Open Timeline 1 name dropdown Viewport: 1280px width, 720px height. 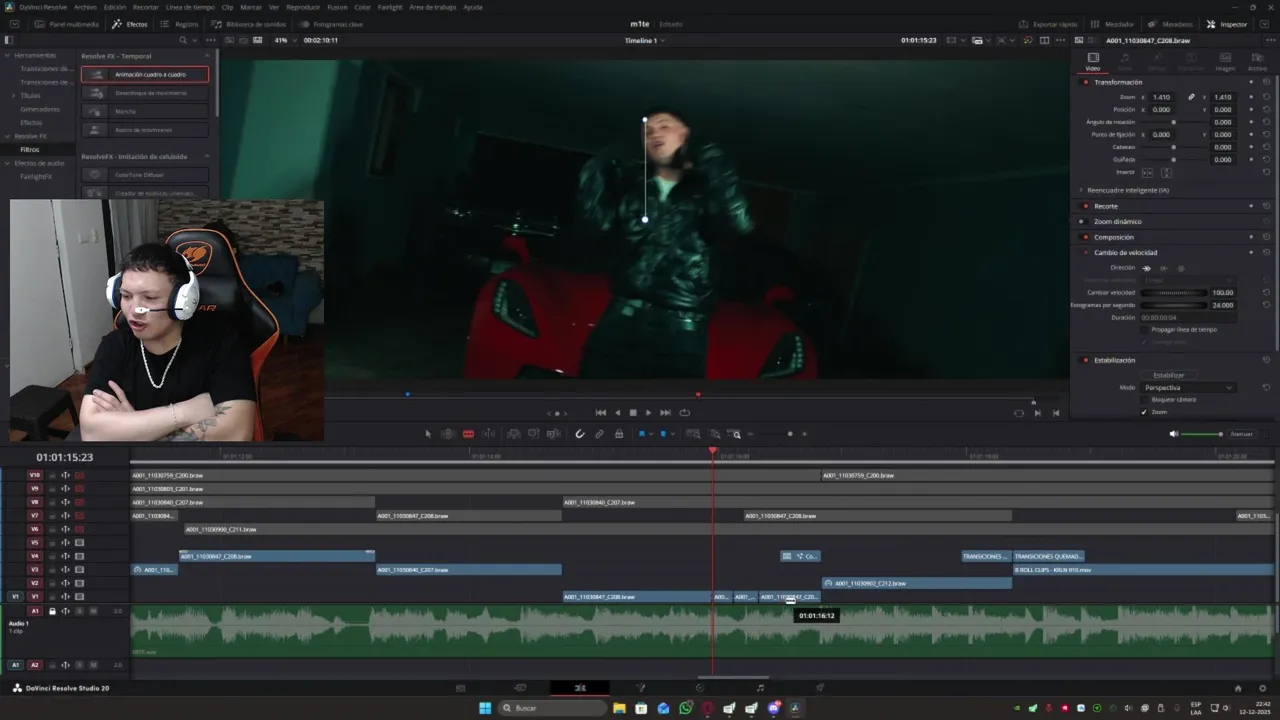645,40
